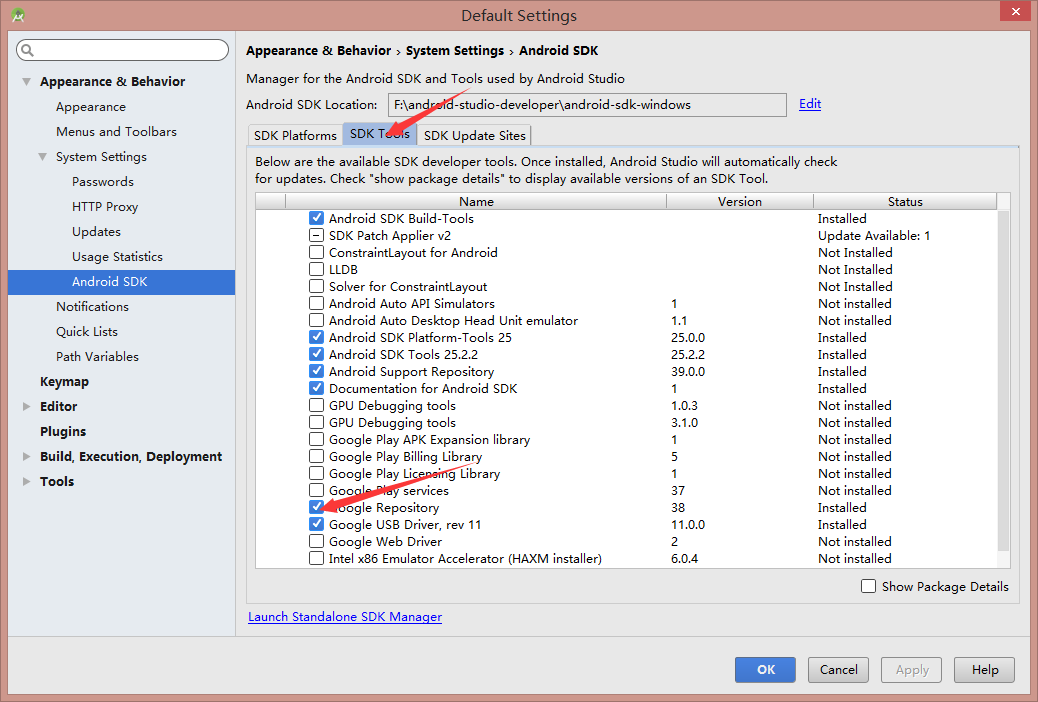Open Help for settings

click(x=984, y=670)
